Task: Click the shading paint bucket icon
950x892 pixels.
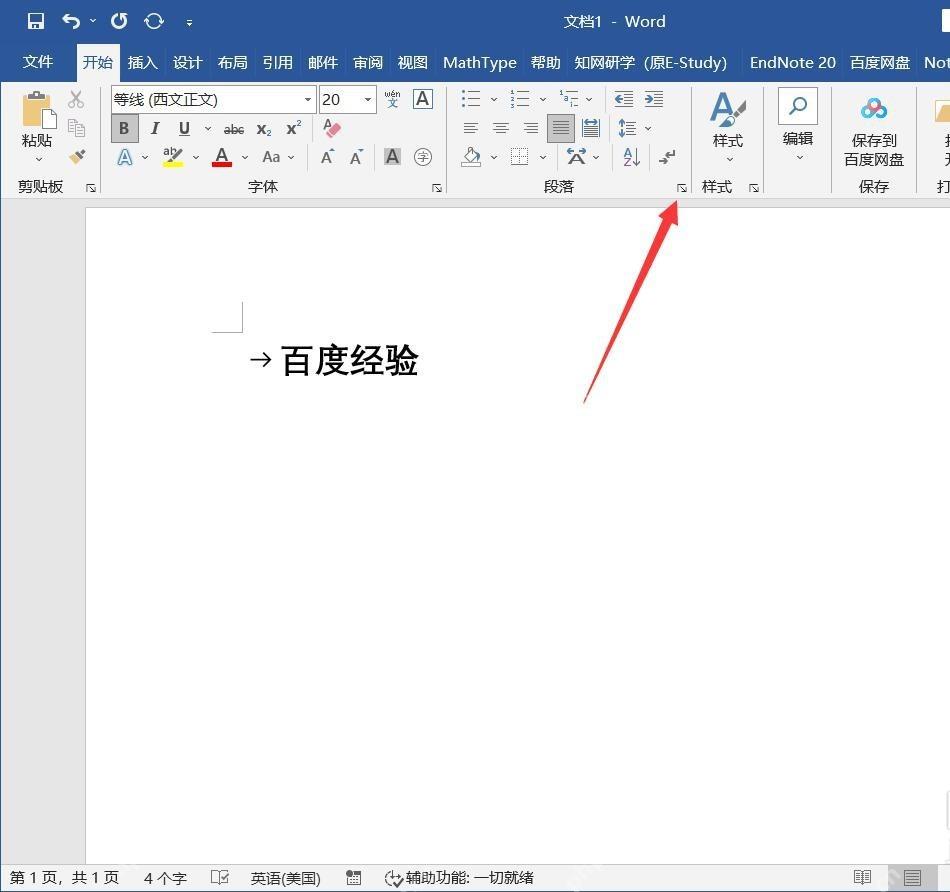Action: tap(471, 157)
